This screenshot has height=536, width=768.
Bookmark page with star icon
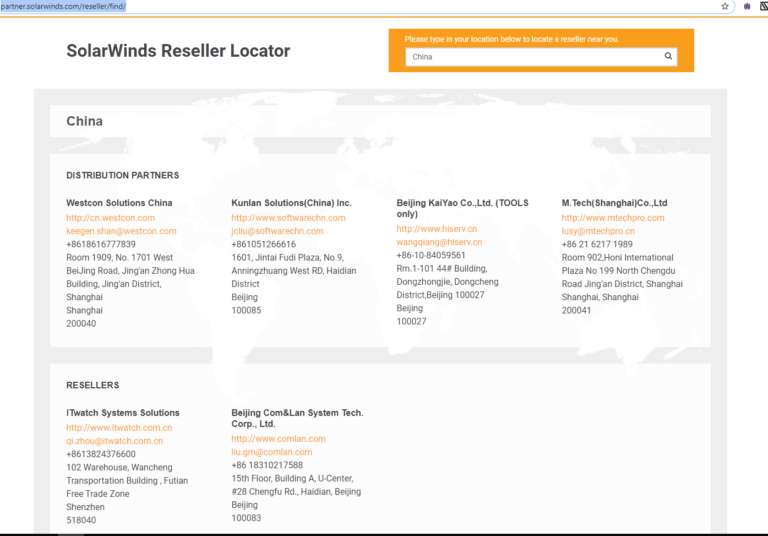[x=725, y=6]
